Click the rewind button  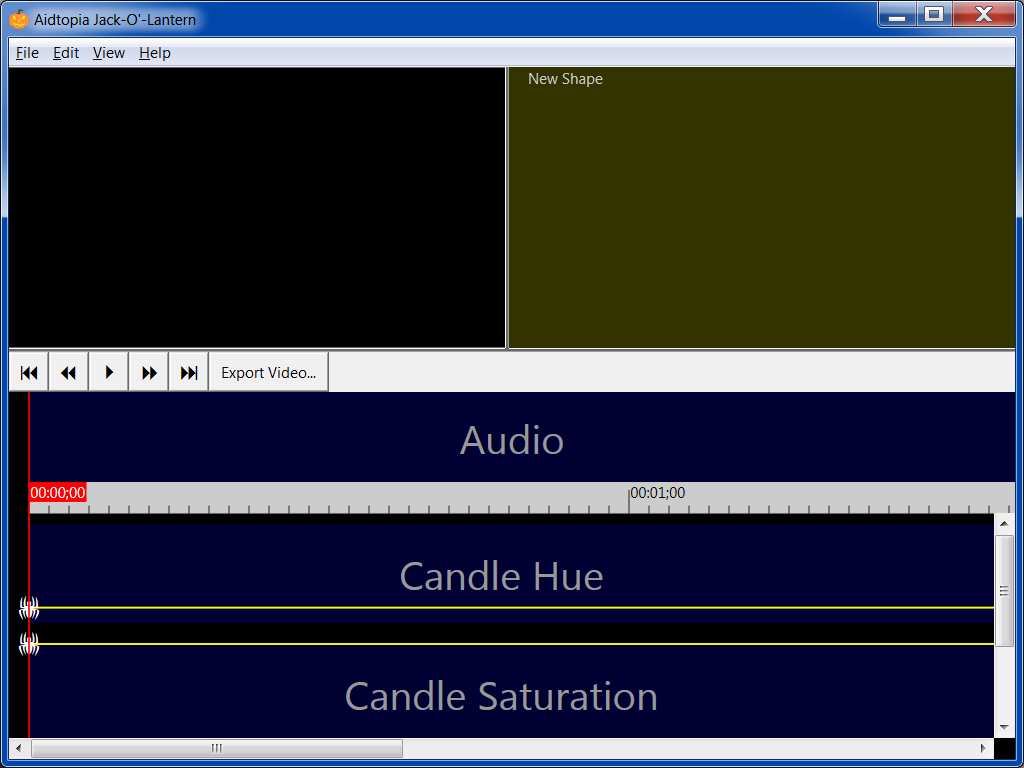[x=69, y=372]
